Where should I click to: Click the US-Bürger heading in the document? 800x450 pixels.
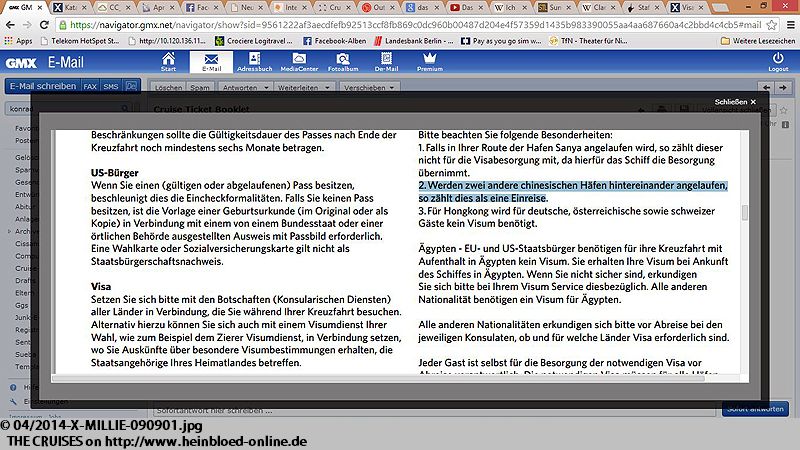[x=115, y=173]
